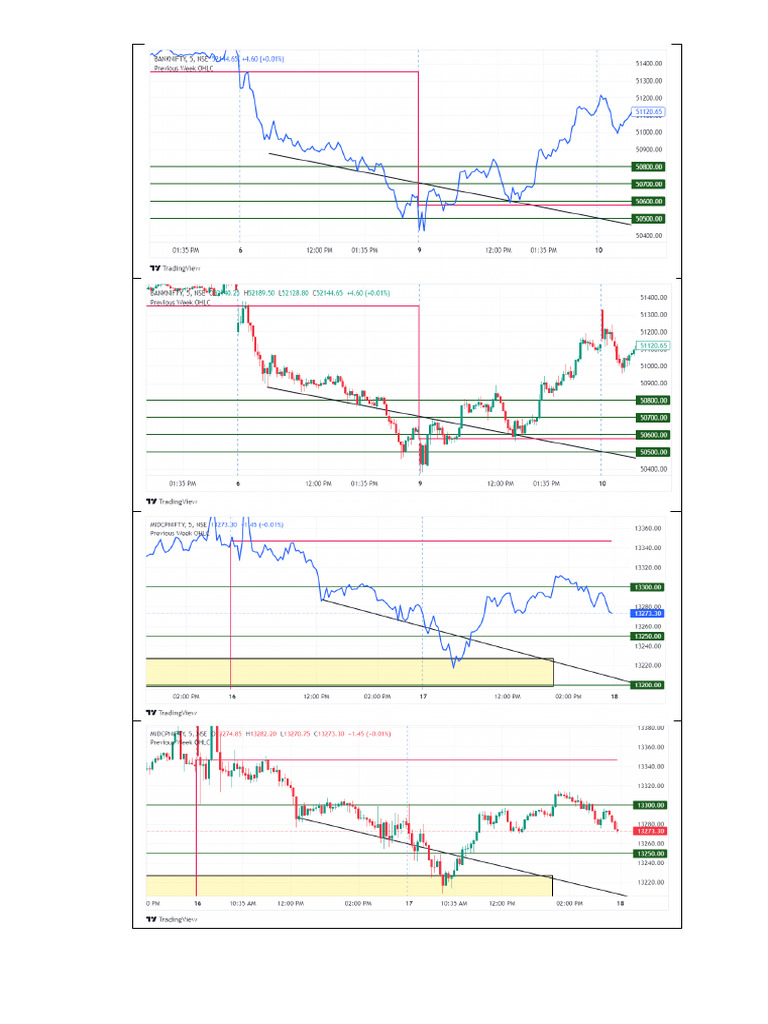Select the 50800.00 level label on BANKNIFTY line chart
Screen dimensions: 768x1024
648,167
